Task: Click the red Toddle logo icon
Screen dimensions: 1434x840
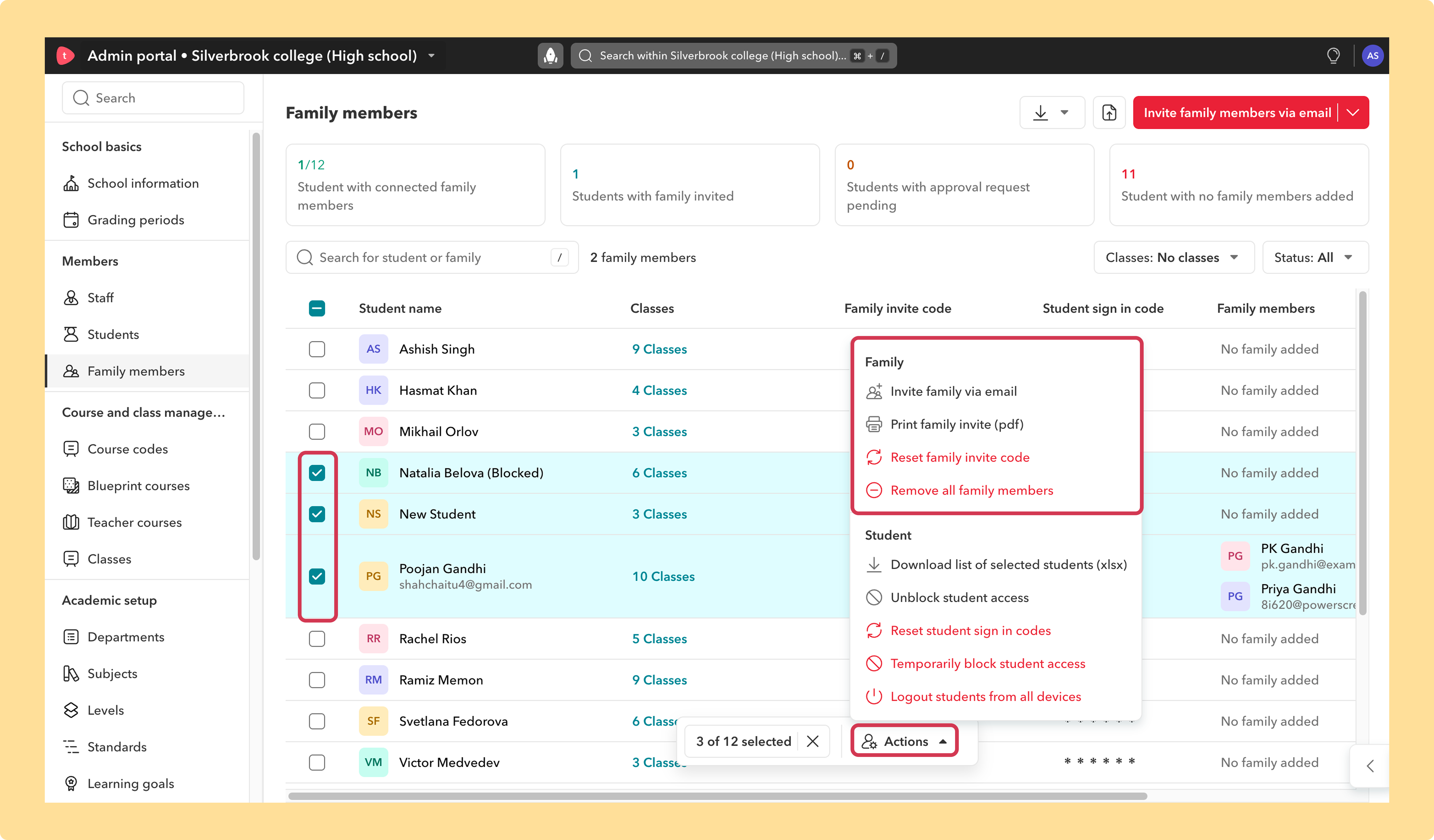Action: point(65,56)
